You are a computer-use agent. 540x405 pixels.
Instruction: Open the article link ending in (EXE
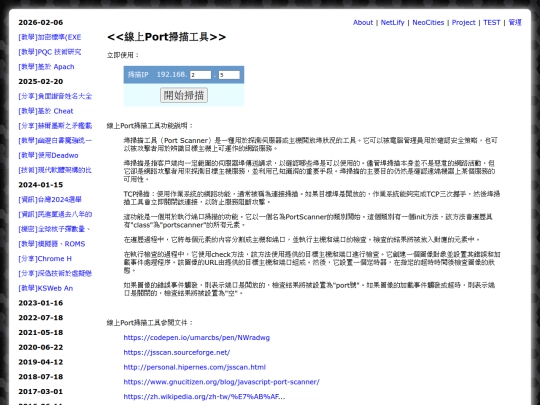pos(50,37)
